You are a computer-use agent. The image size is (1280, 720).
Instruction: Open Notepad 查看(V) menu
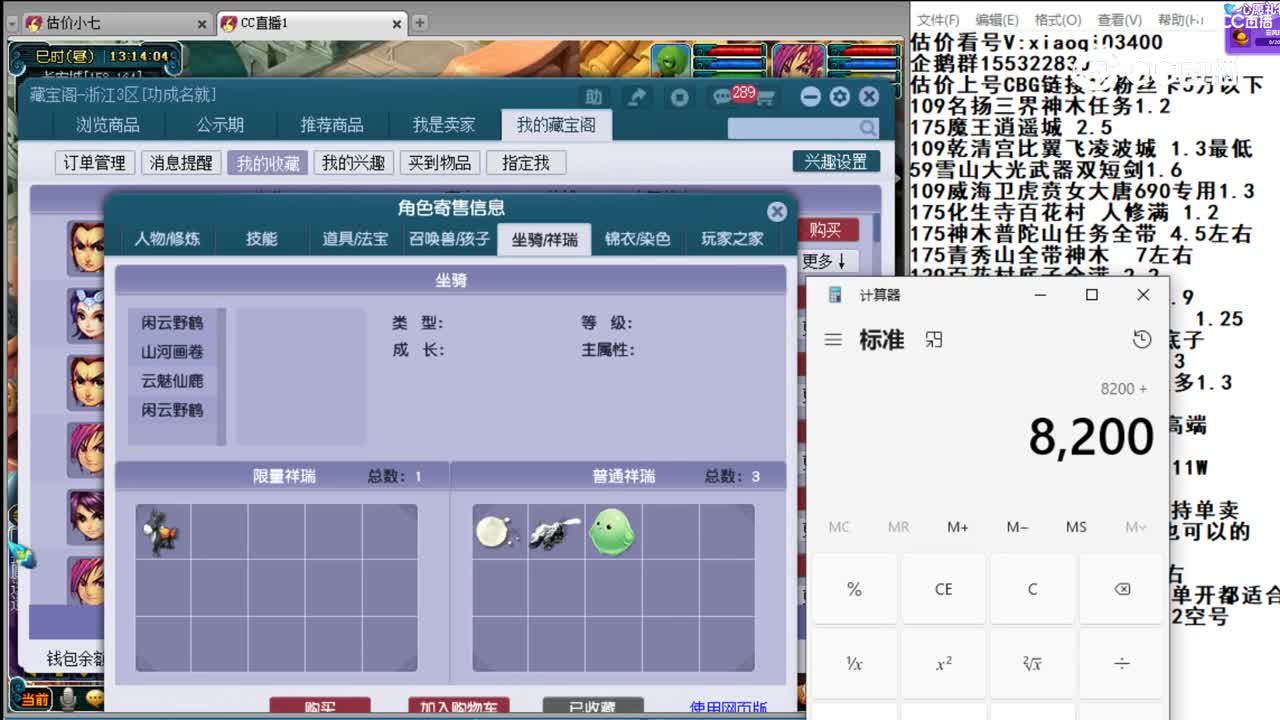point(1119,20)
